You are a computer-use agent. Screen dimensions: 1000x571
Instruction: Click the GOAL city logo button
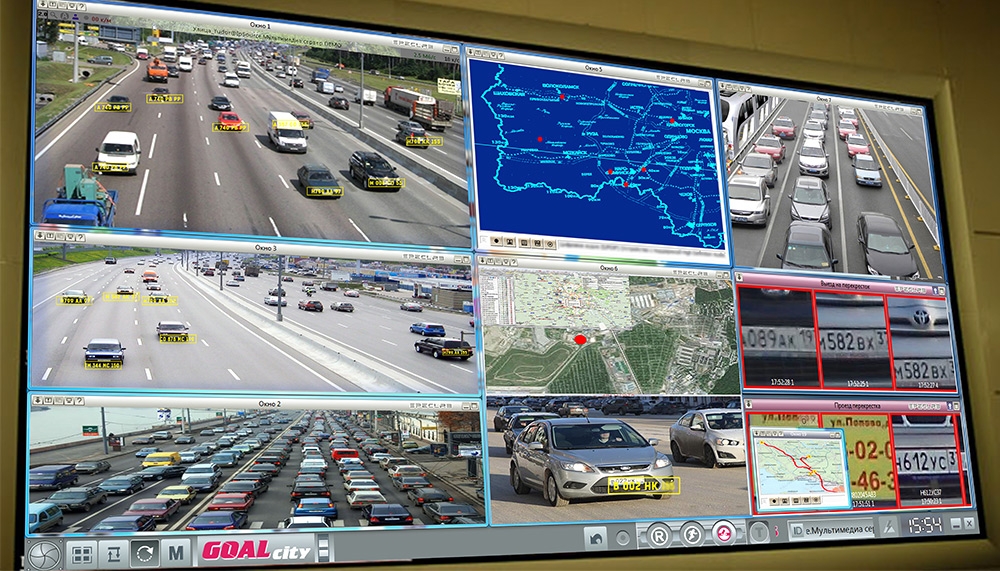tap(256, 550)
